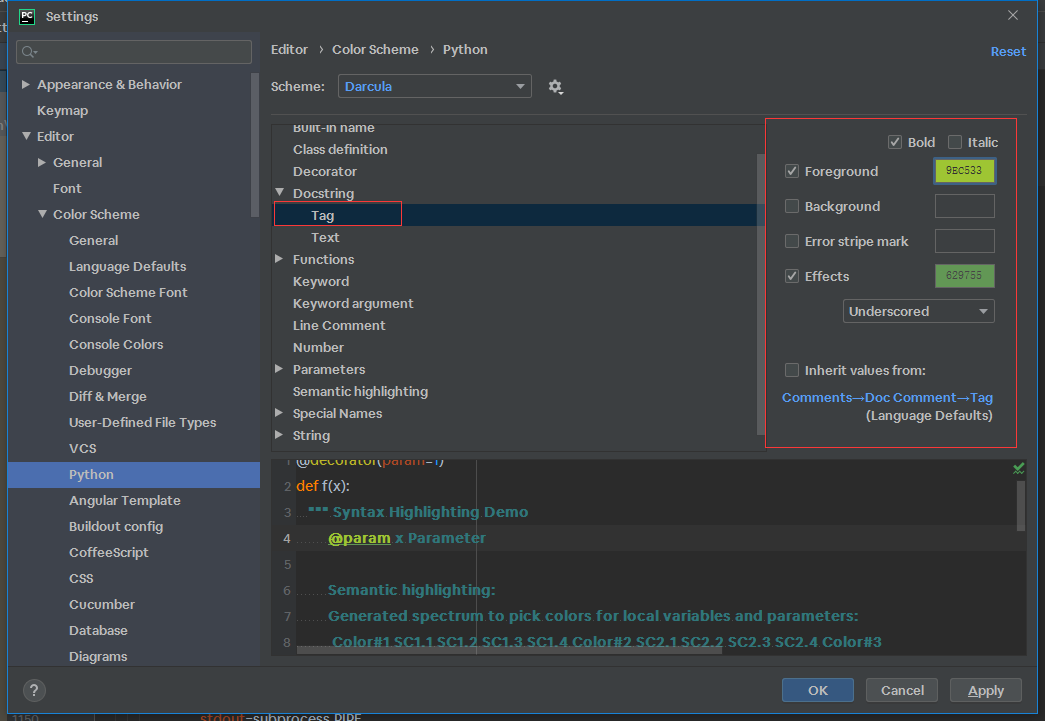Open Console Font page

click(110, 319)
